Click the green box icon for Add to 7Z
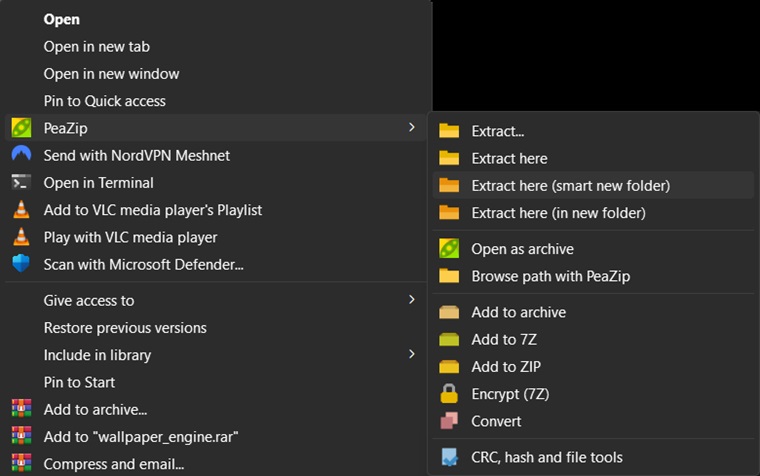The height and width of the screenshot is (476, 760). (449, 339)
